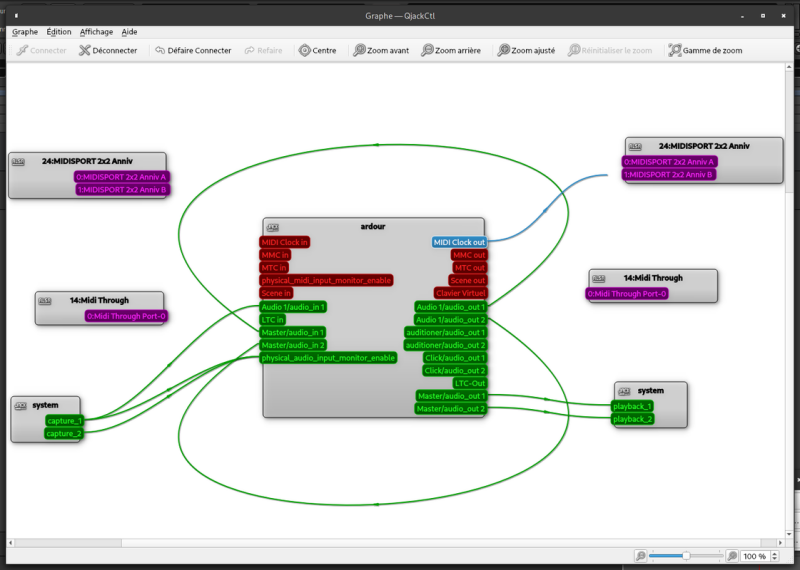Viewport: 800px width, 570px height.
Task: Select LTC-Out port
Action: pyautogui.click(x=470, y=384)
